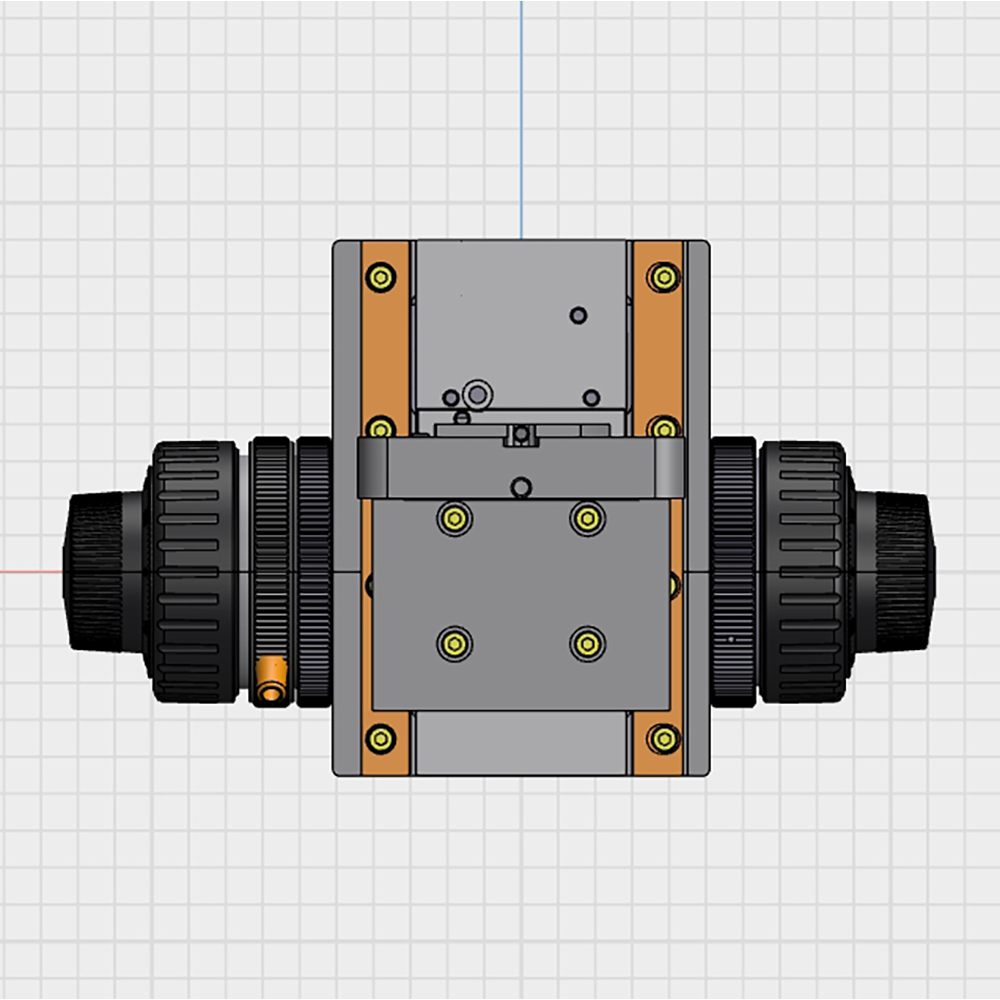
Task: Select upper-right screw on center gray plate
Action: tap(587, 518)
